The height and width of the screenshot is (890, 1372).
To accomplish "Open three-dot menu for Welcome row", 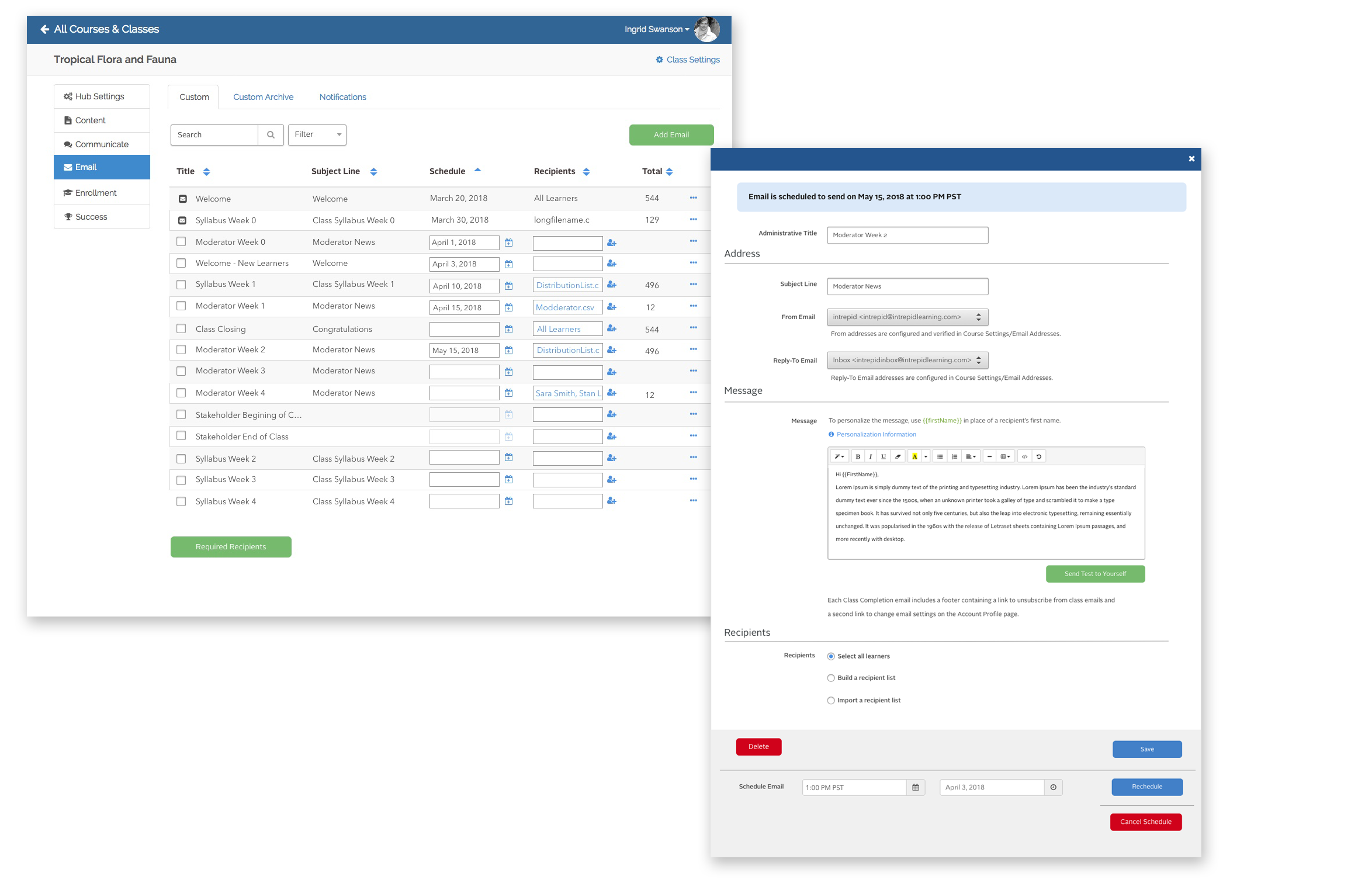I will (693, 198).
